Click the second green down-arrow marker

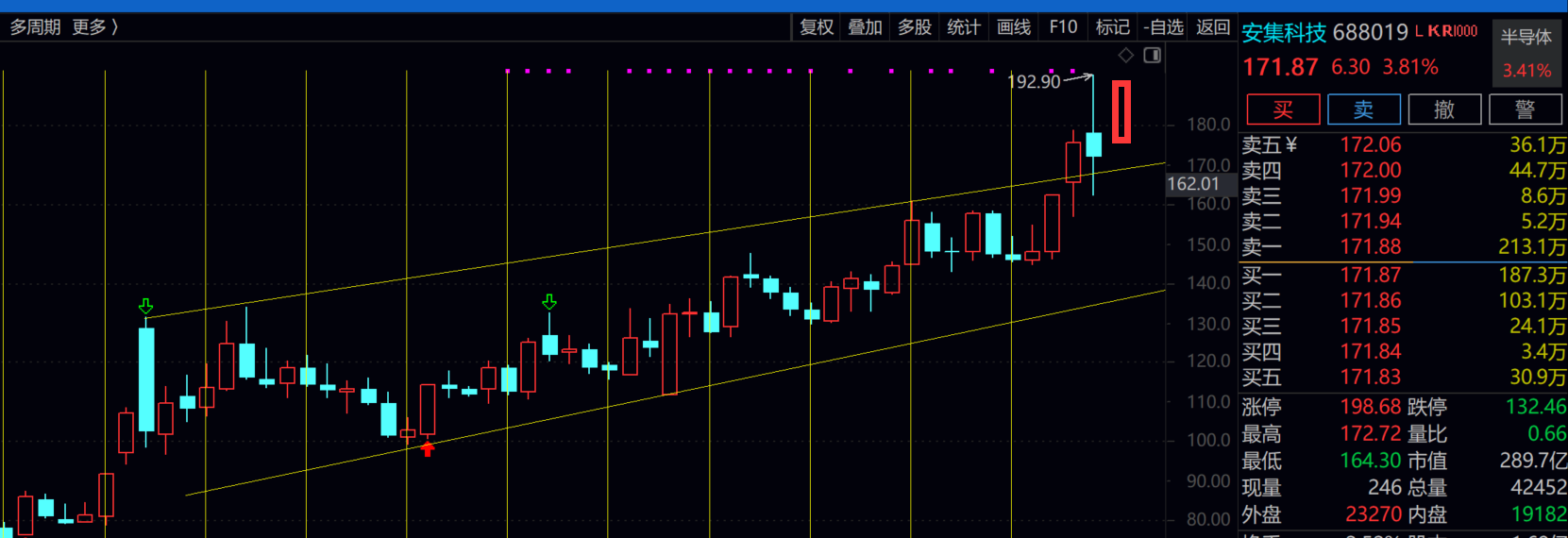click(x=549, y=302)
